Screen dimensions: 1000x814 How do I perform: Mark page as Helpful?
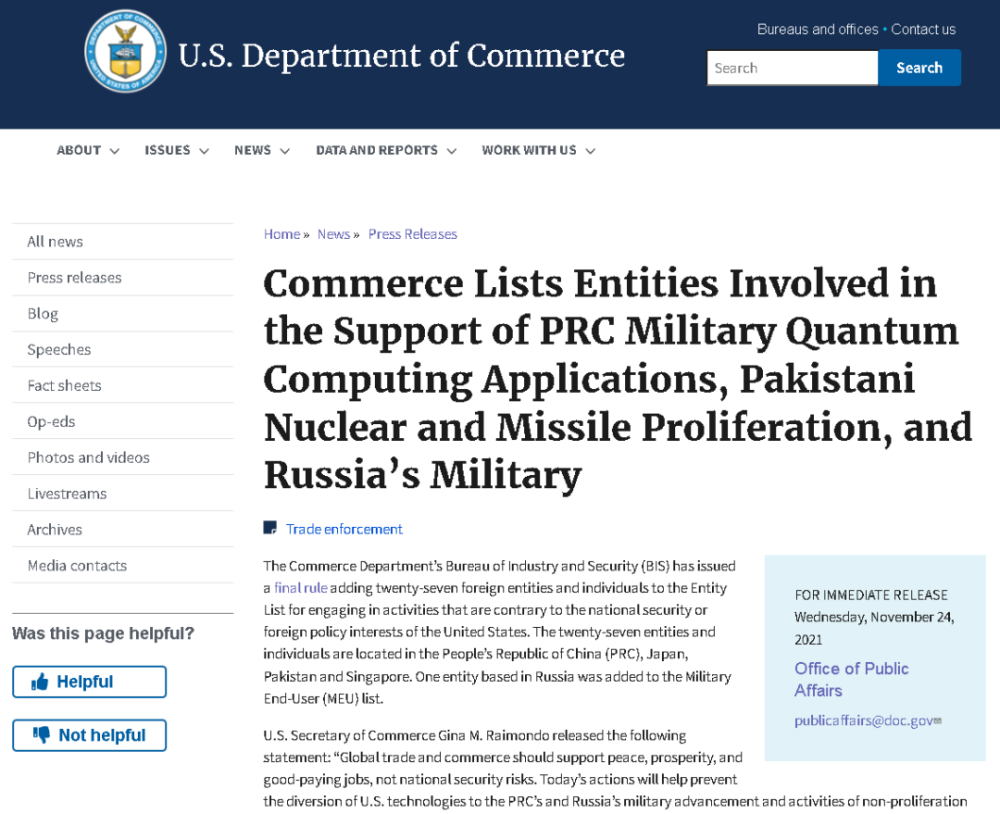tap(89, 682)
